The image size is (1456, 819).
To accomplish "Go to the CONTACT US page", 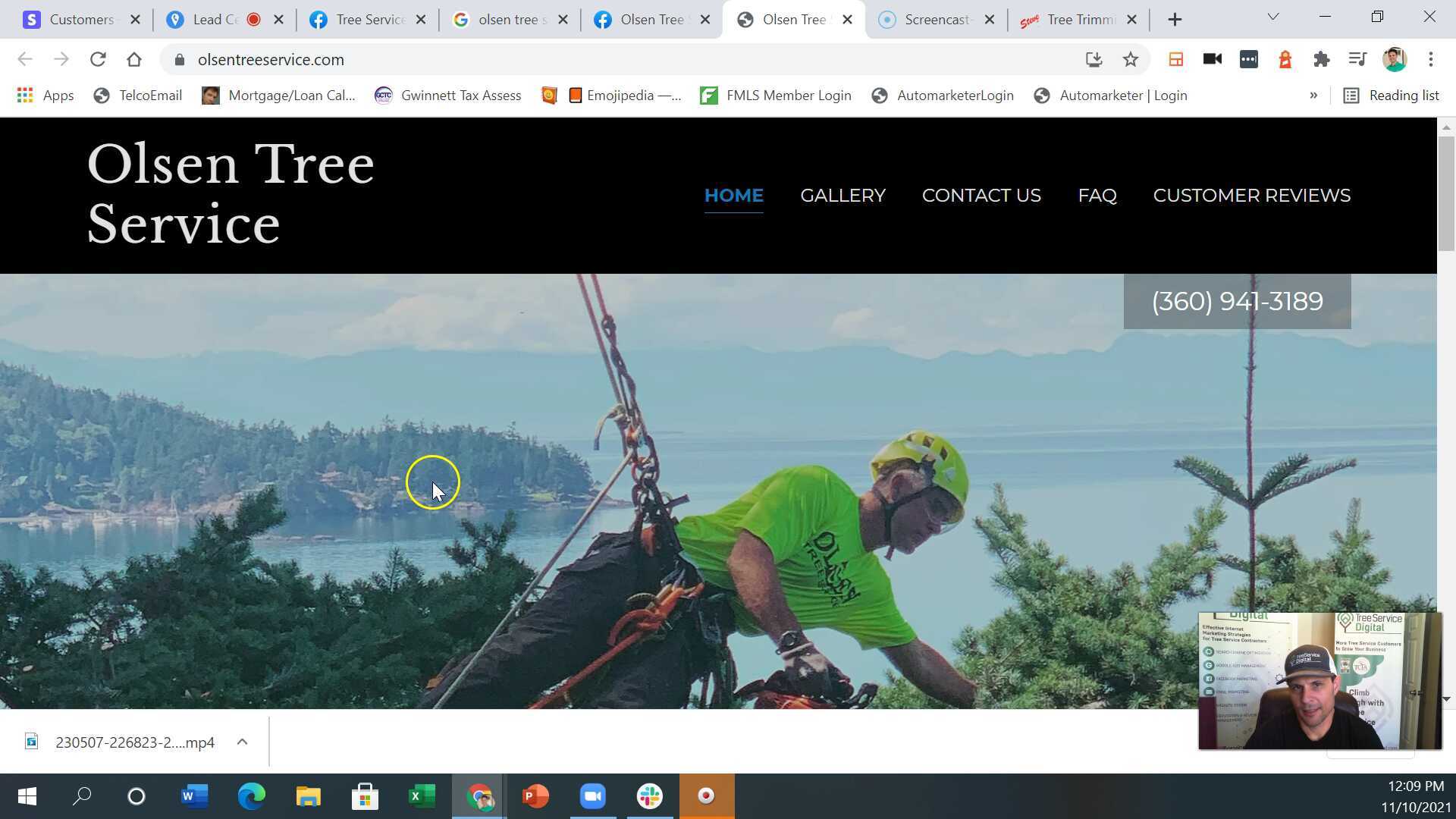I will click(981, 196).
